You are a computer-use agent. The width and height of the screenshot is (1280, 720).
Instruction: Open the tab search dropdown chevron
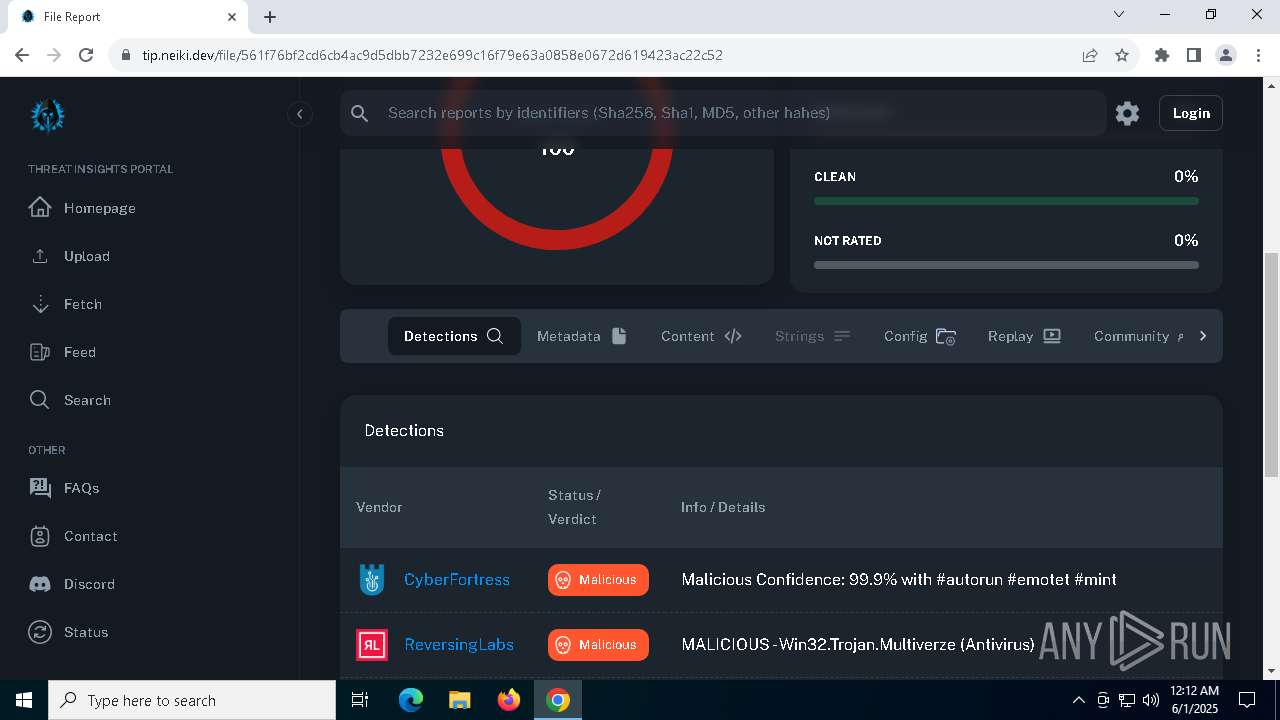(1119, 15)
